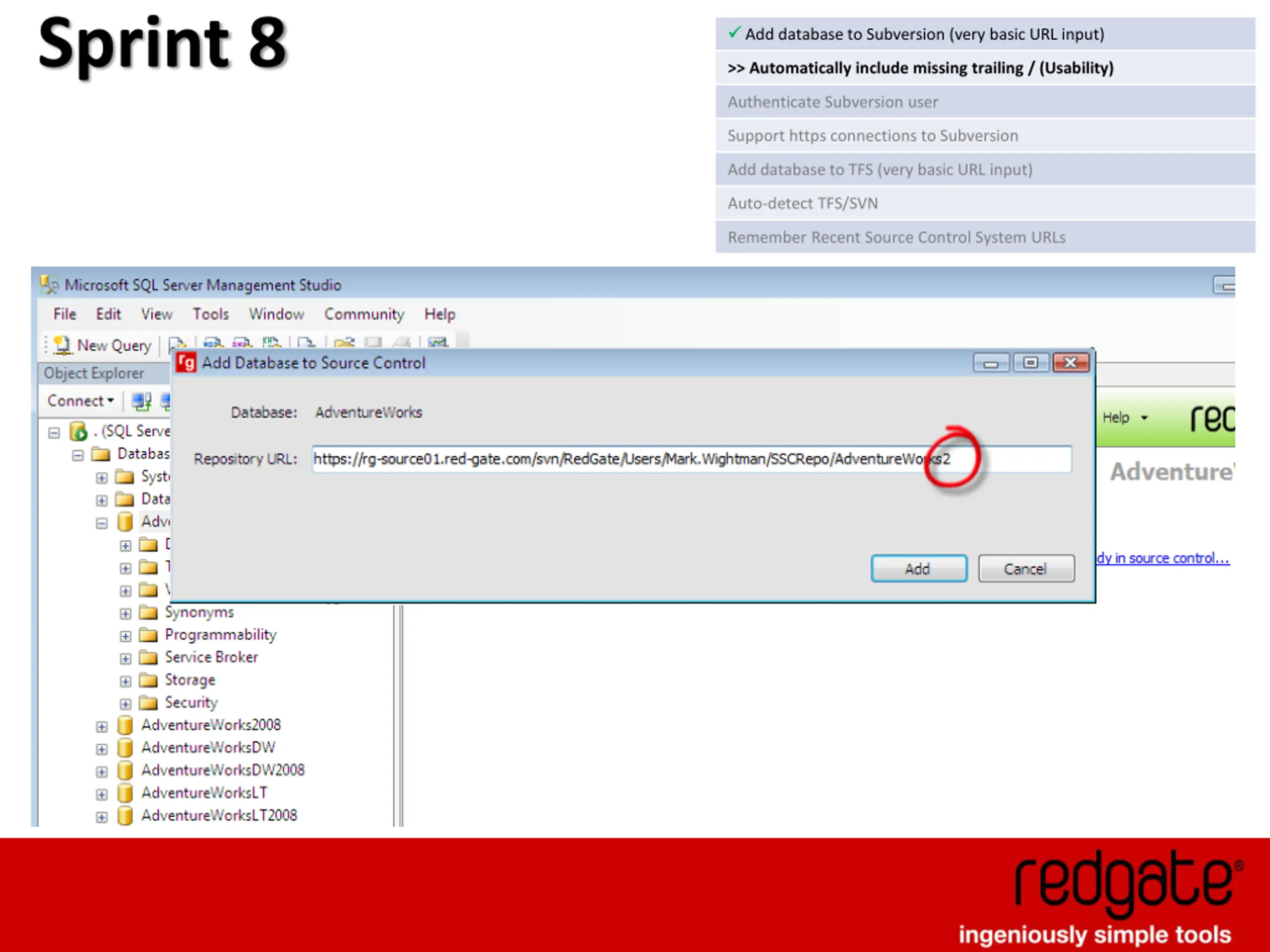This screenshot has height=952, width=1270.
Task: Start an Analysis Services DMX query
Action: 242,343
